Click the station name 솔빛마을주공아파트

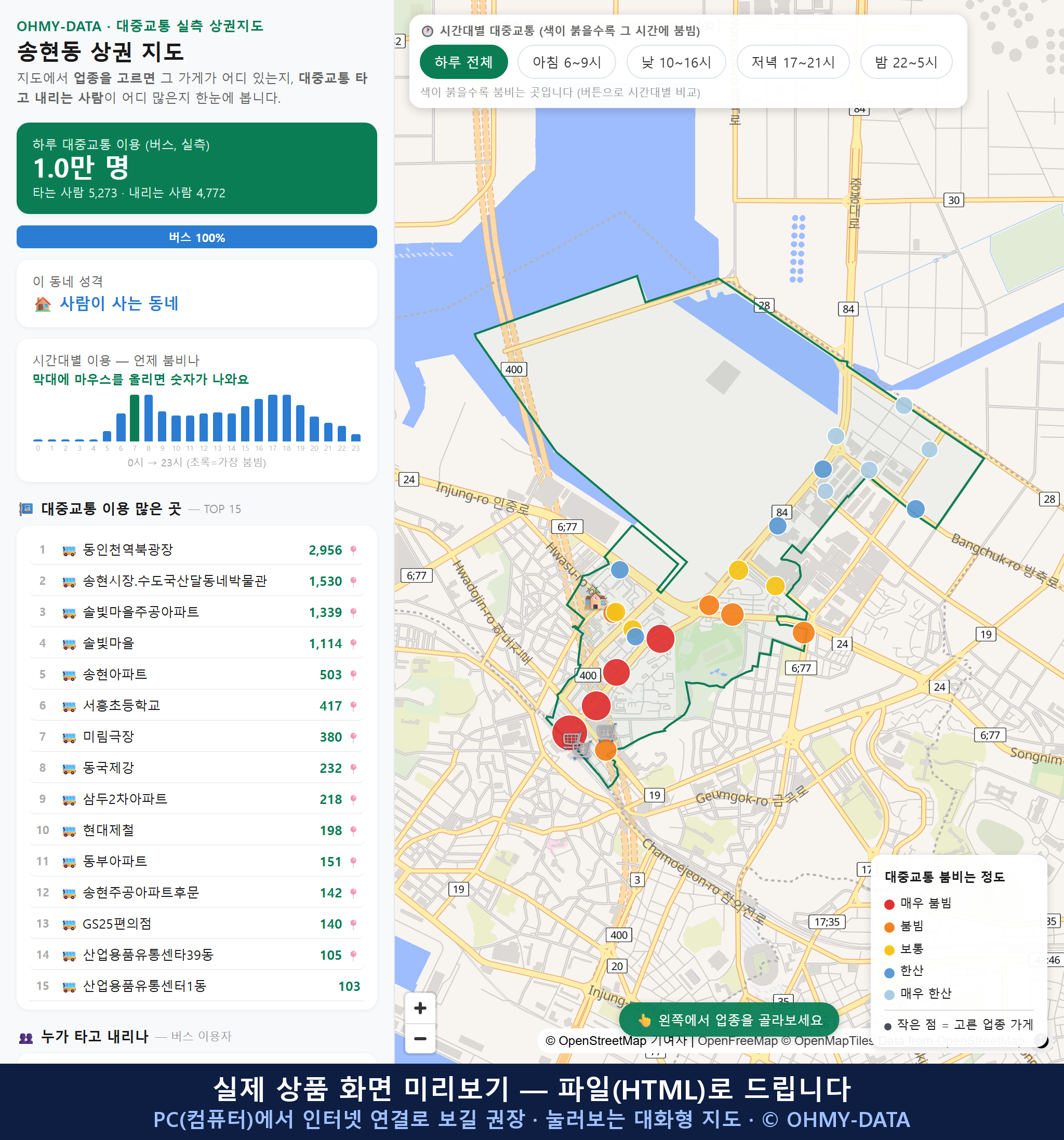click(141, 612)
